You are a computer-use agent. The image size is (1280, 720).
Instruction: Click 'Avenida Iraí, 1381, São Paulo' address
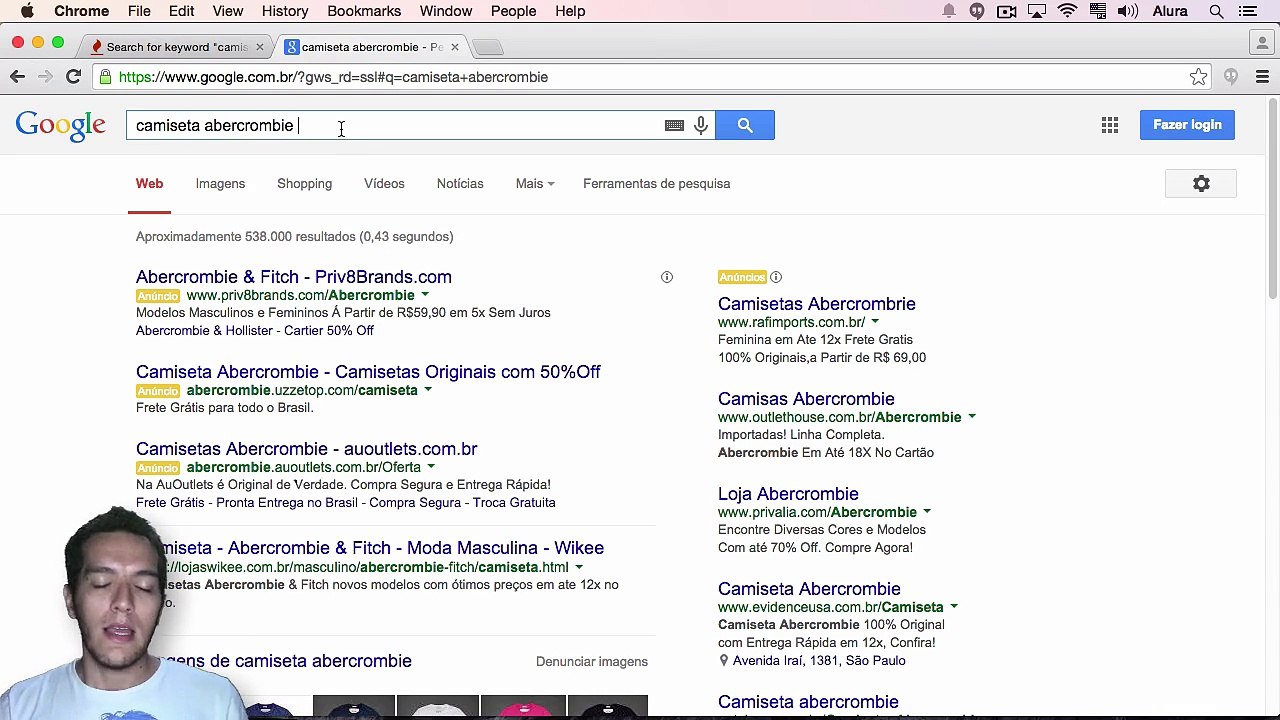(819, 661)
